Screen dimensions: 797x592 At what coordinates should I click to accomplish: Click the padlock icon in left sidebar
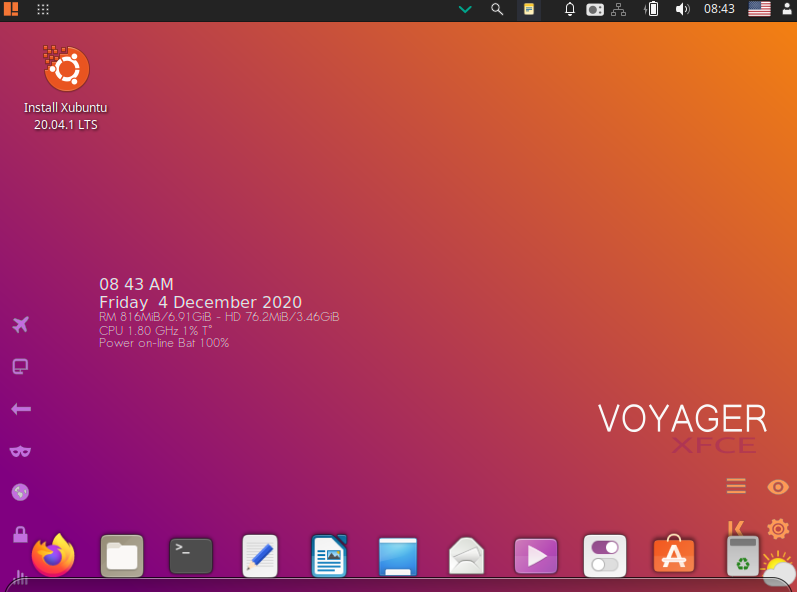coord(20,534)
